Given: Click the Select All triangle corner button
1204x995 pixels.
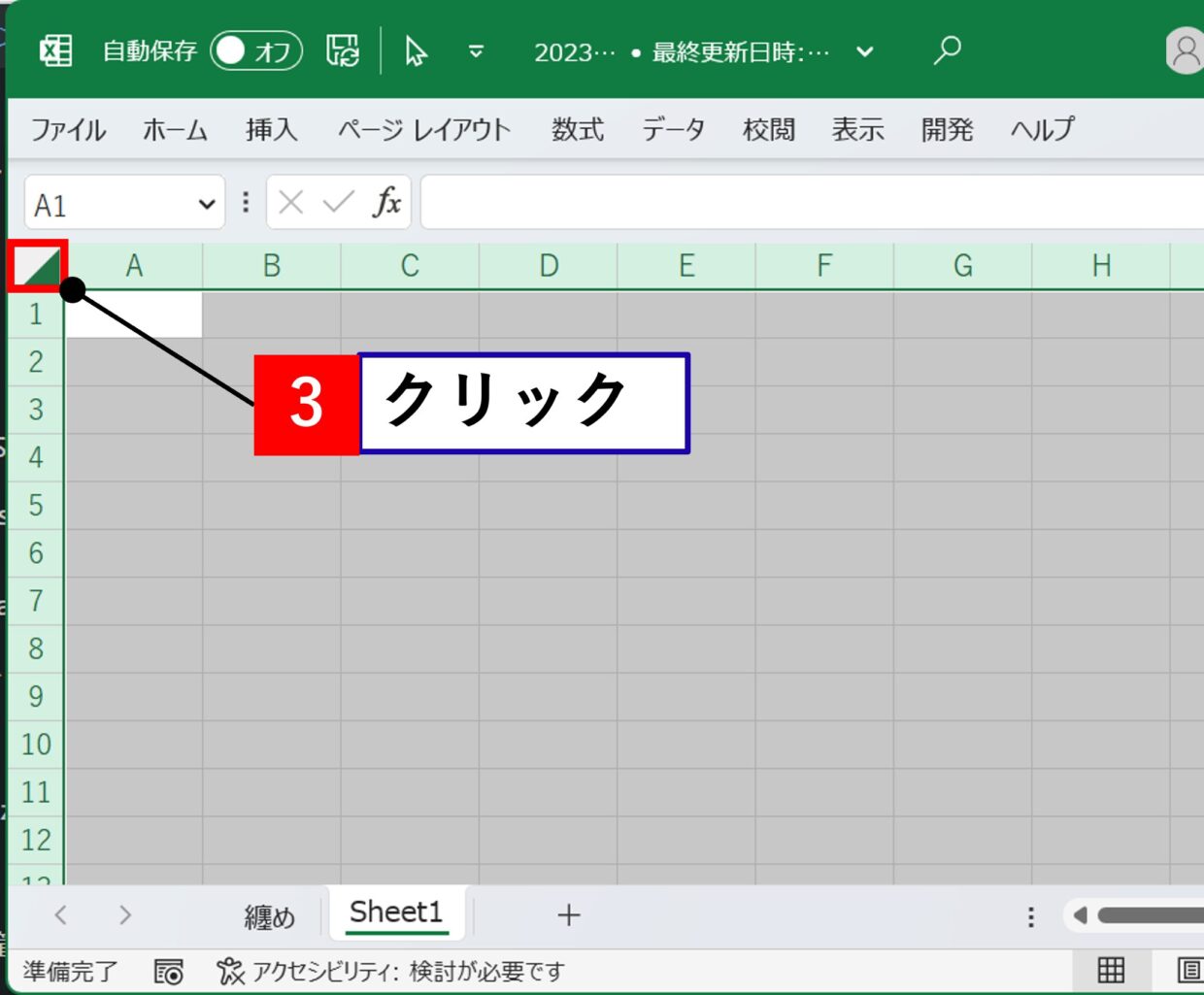Looking at the screenshot, I should pyautogui.click(x=37, y=266).
